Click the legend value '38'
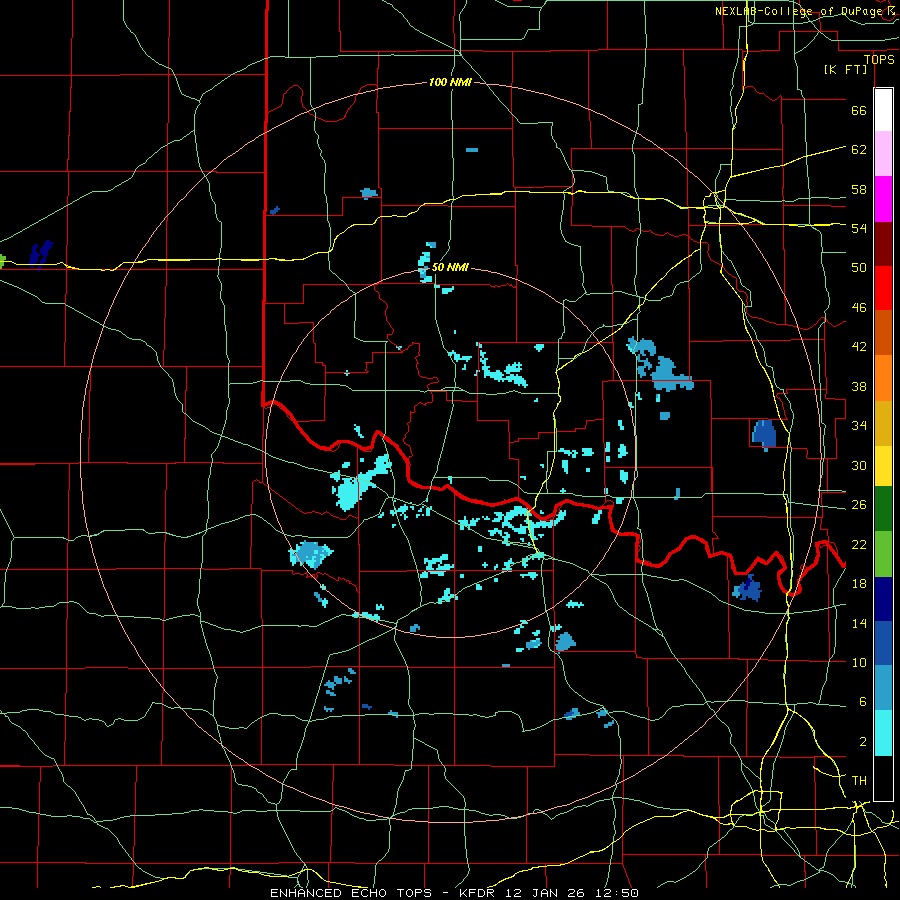This screenshot has width=900, height=900. click(x=859, y=386)
